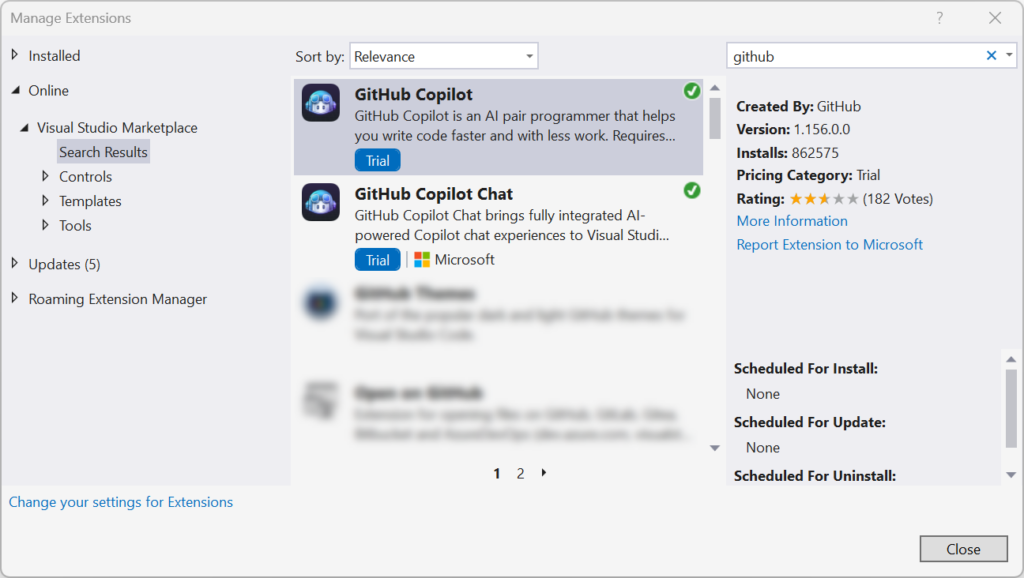Image resolution: width=1024 pixels, height=578 pixels.
Task: Click Report Extension to Microsoft
Action: 829,243
